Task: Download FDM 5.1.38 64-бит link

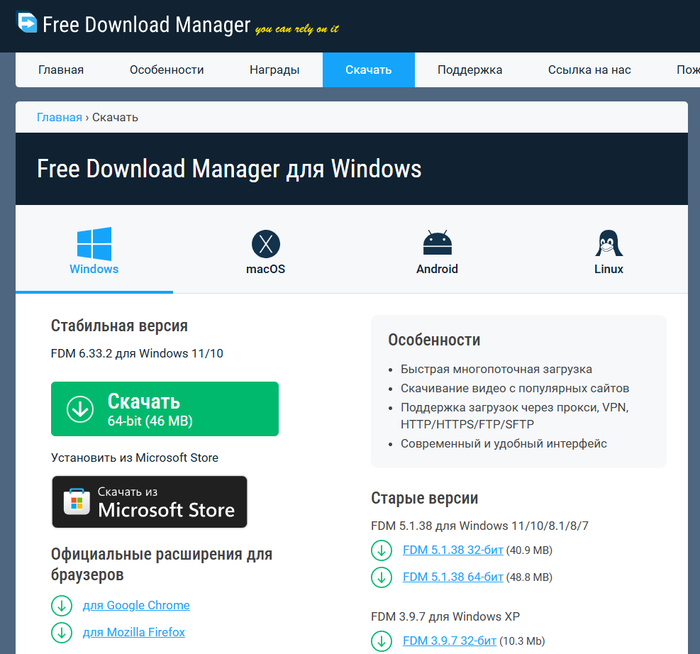Action: tap(453, 577)
